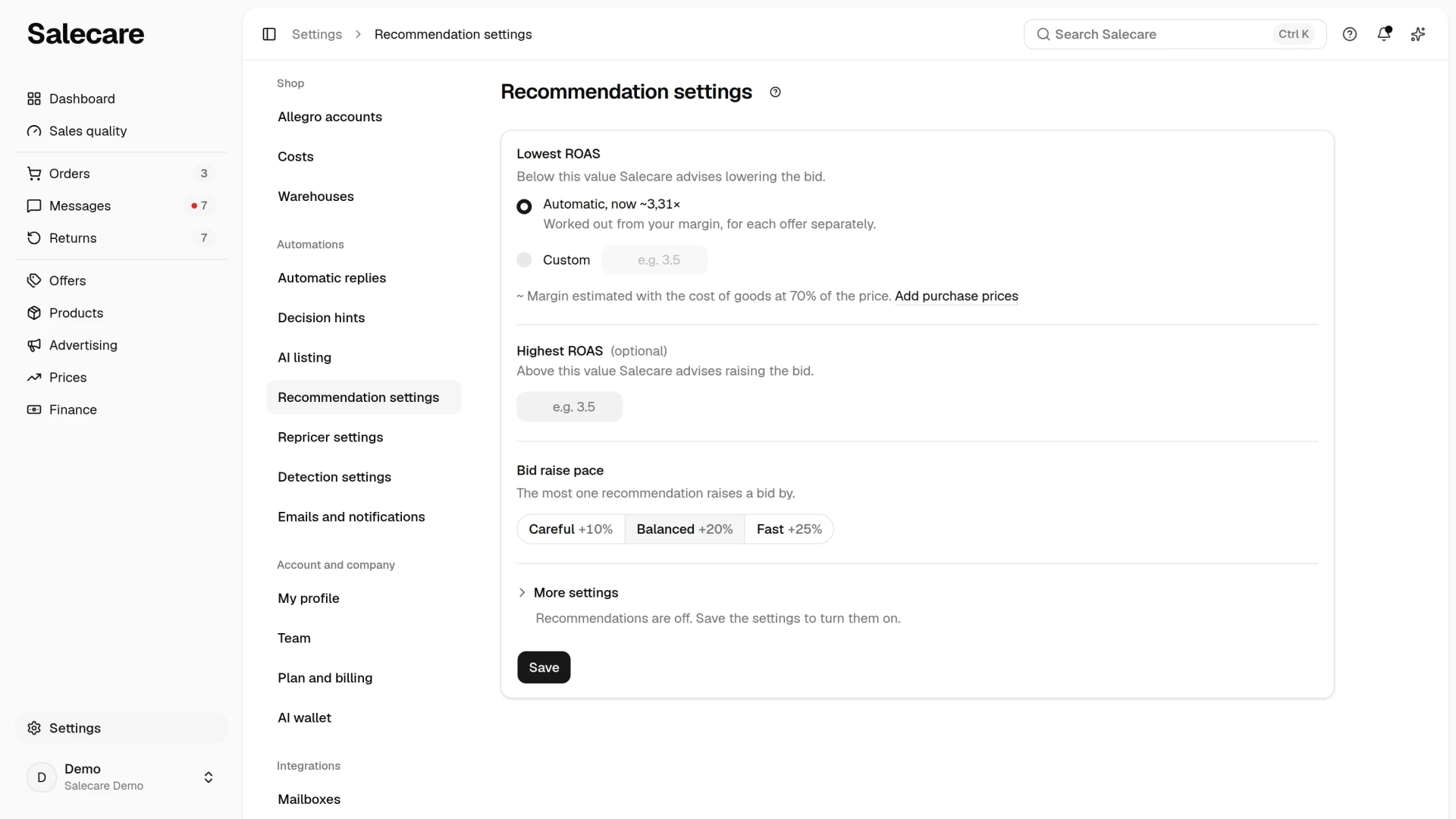Click the Orders cart icon
This screenshot has width=1456, height=819.
point(34,174)
